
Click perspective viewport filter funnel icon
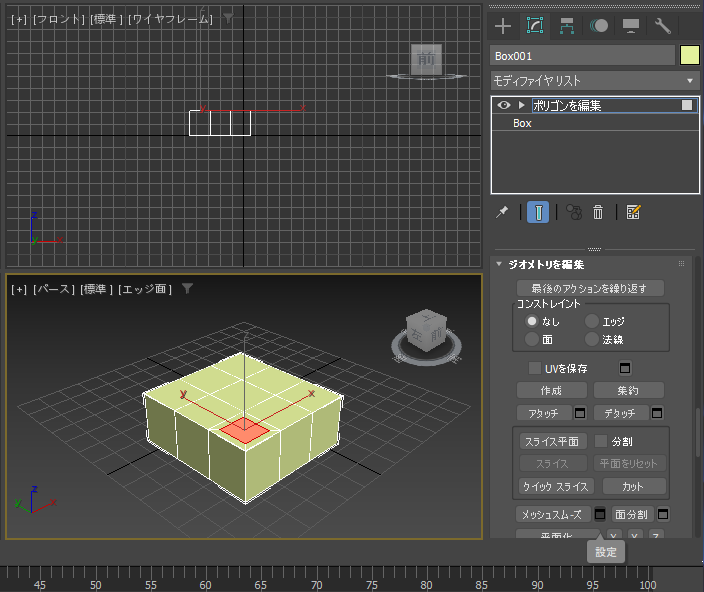pyautogui.click(x=188, y=289)
